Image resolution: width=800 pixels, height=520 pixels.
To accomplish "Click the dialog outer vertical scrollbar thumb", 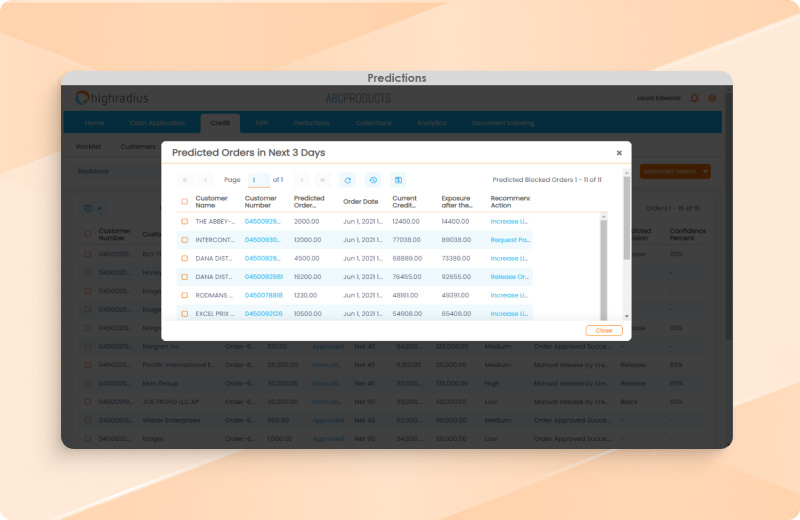I will click(627, 218).
